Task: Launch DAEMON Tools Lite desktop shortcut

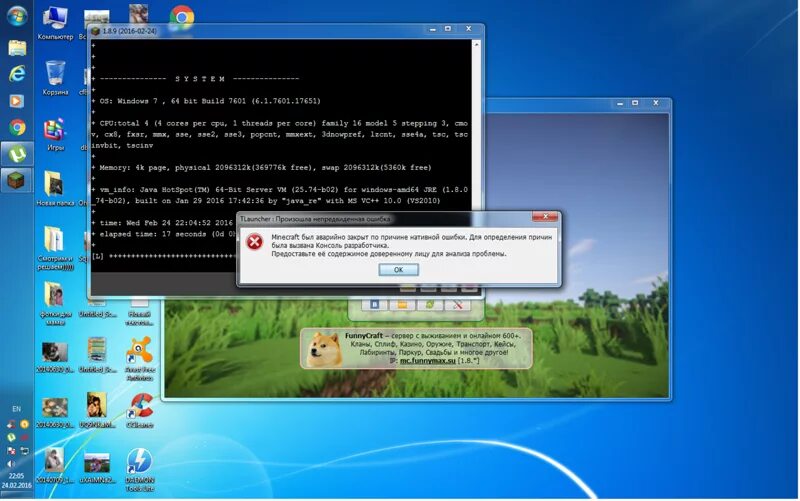Action: [x=140, y=469]
